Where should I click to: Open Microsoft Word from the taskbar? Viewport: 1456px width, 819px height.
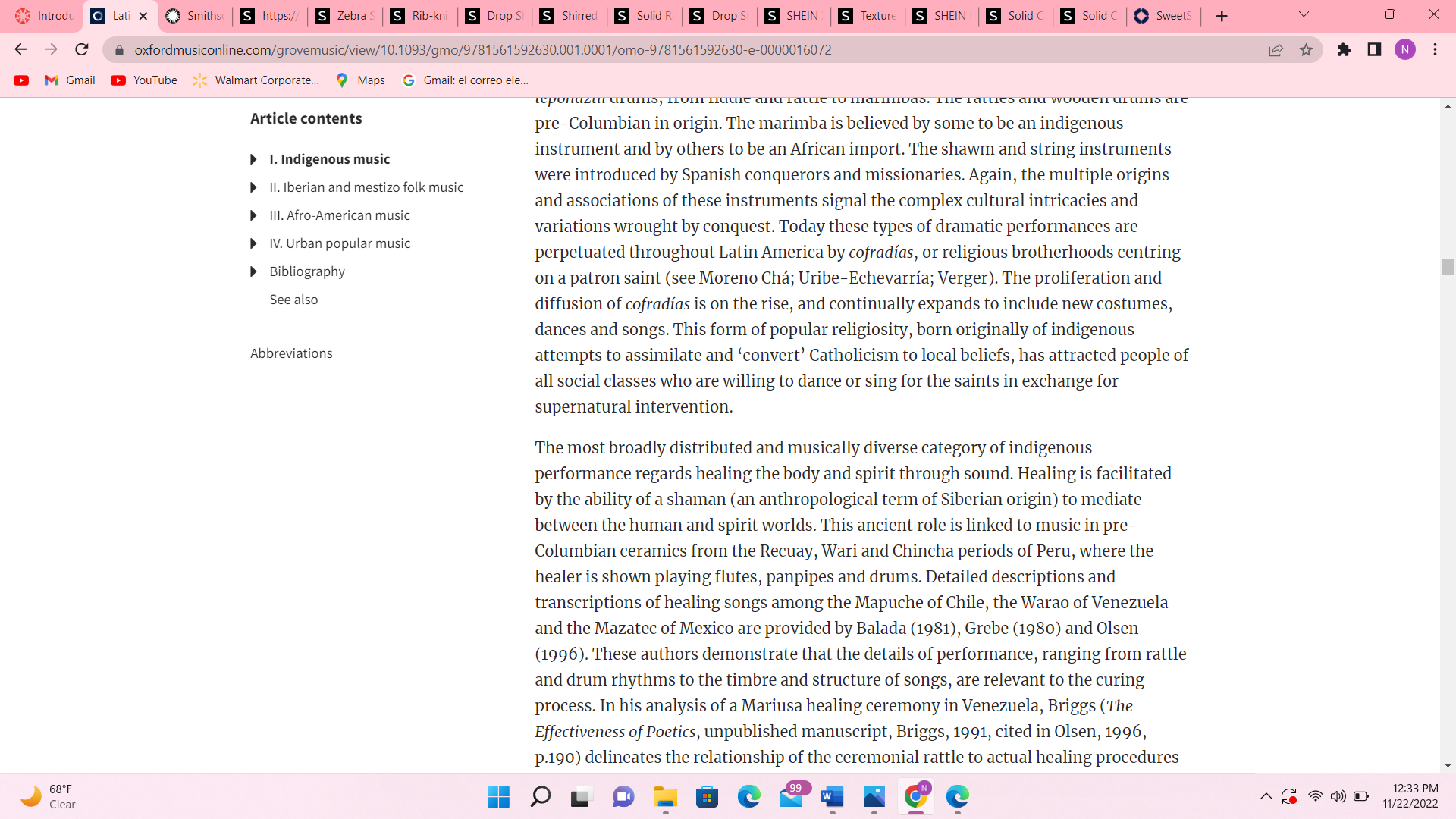[832, 796]
